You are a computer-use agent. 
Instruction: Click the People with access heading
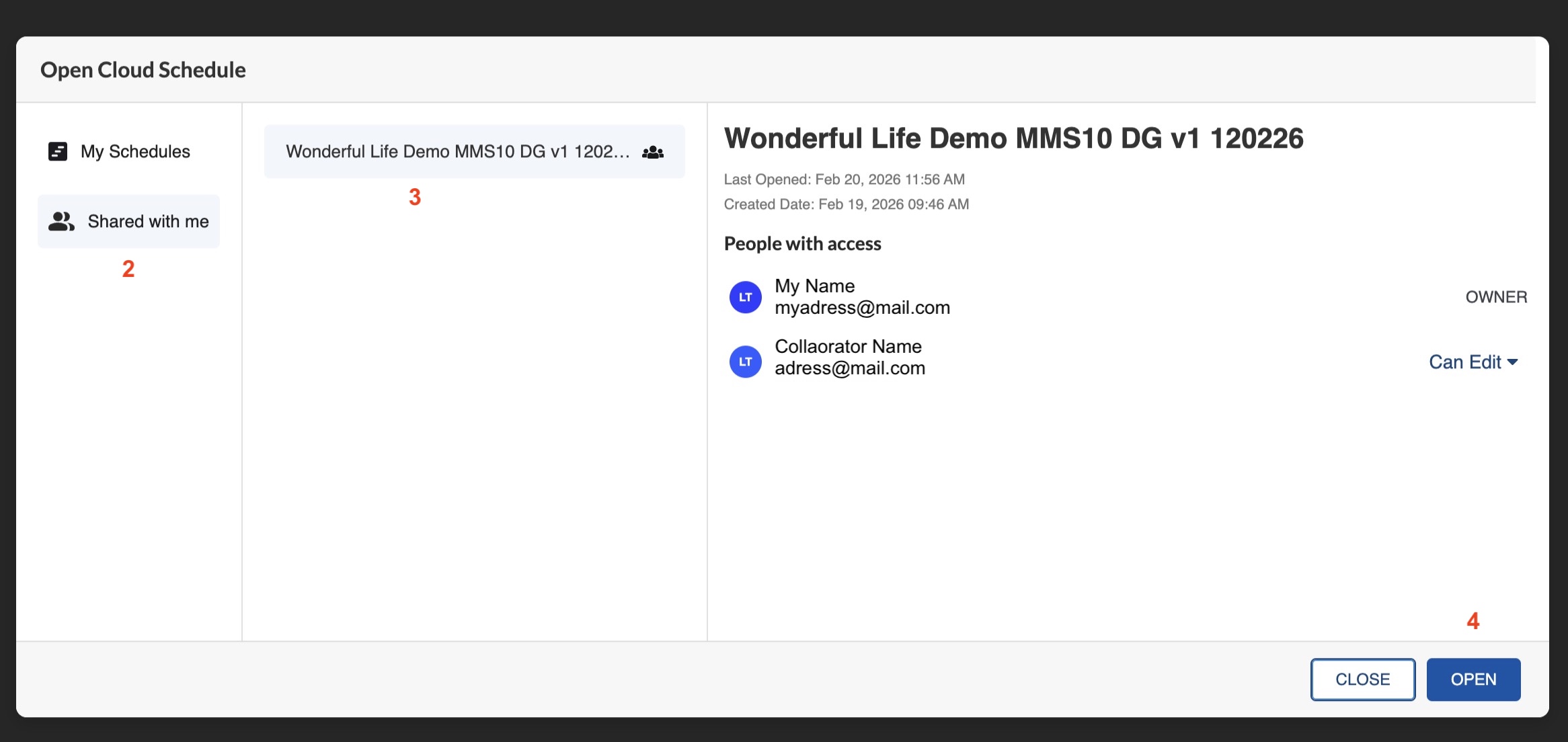tap(802, 243)
